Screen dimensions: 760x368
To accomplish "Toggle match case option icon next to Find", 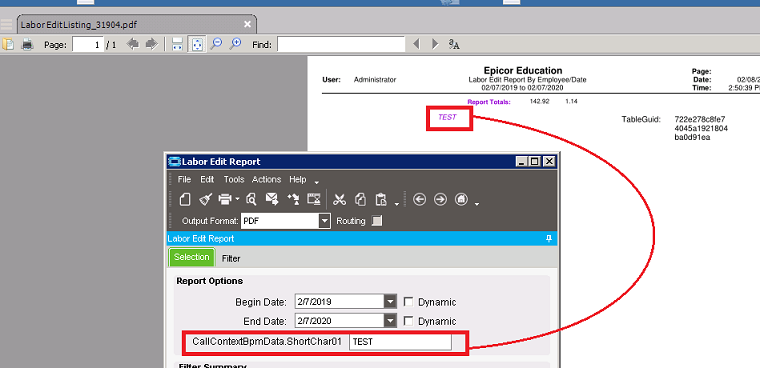I will pos(454,45).
